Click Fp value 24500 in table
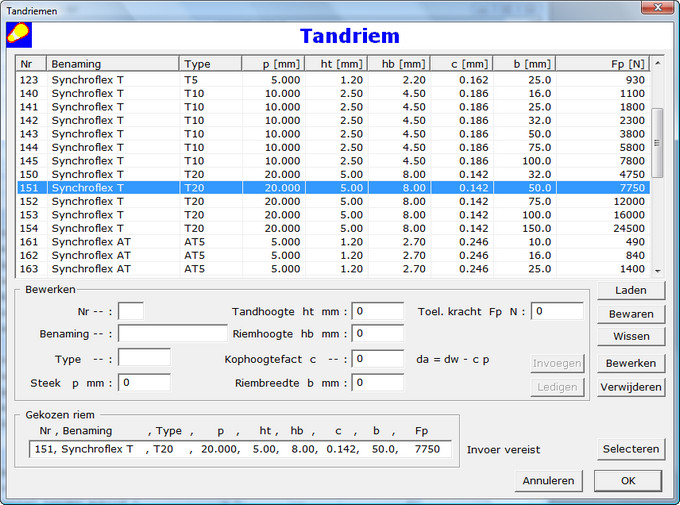 [629, 228]
